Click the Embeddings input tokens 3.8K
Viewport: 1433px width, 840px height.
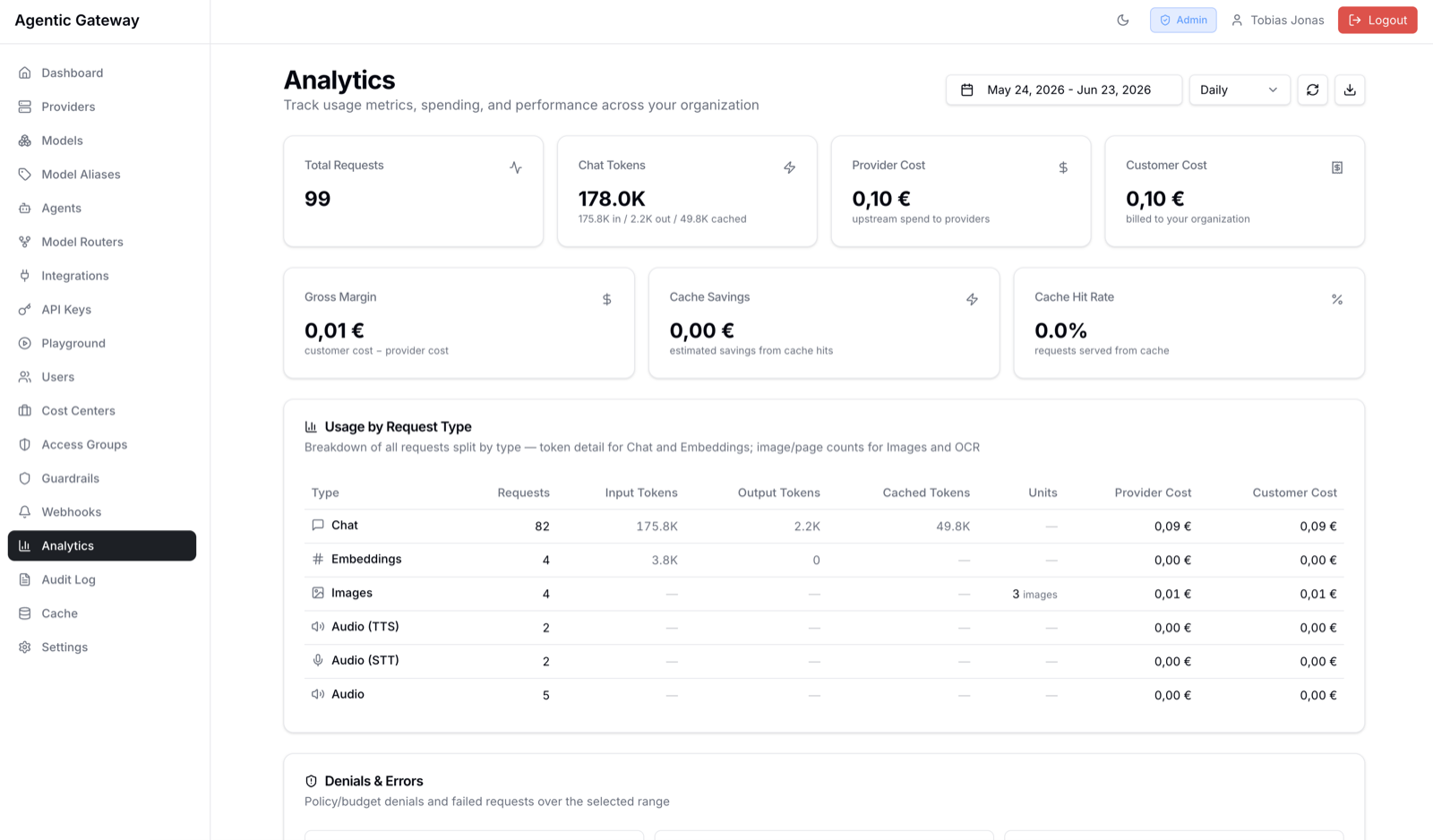665,561
